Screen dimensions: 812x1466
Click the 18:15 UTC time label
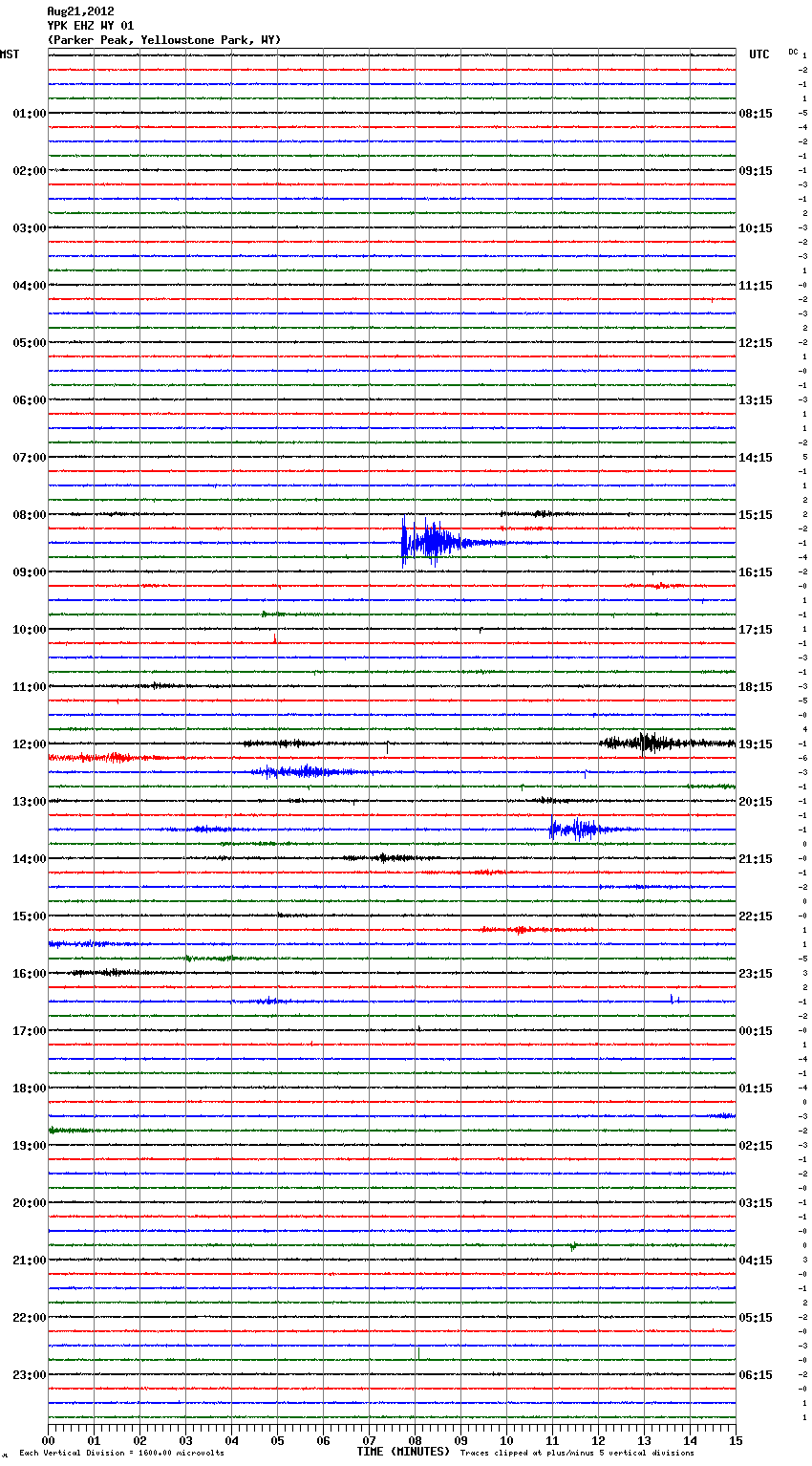pyautogui.click(x=756, y=687)
